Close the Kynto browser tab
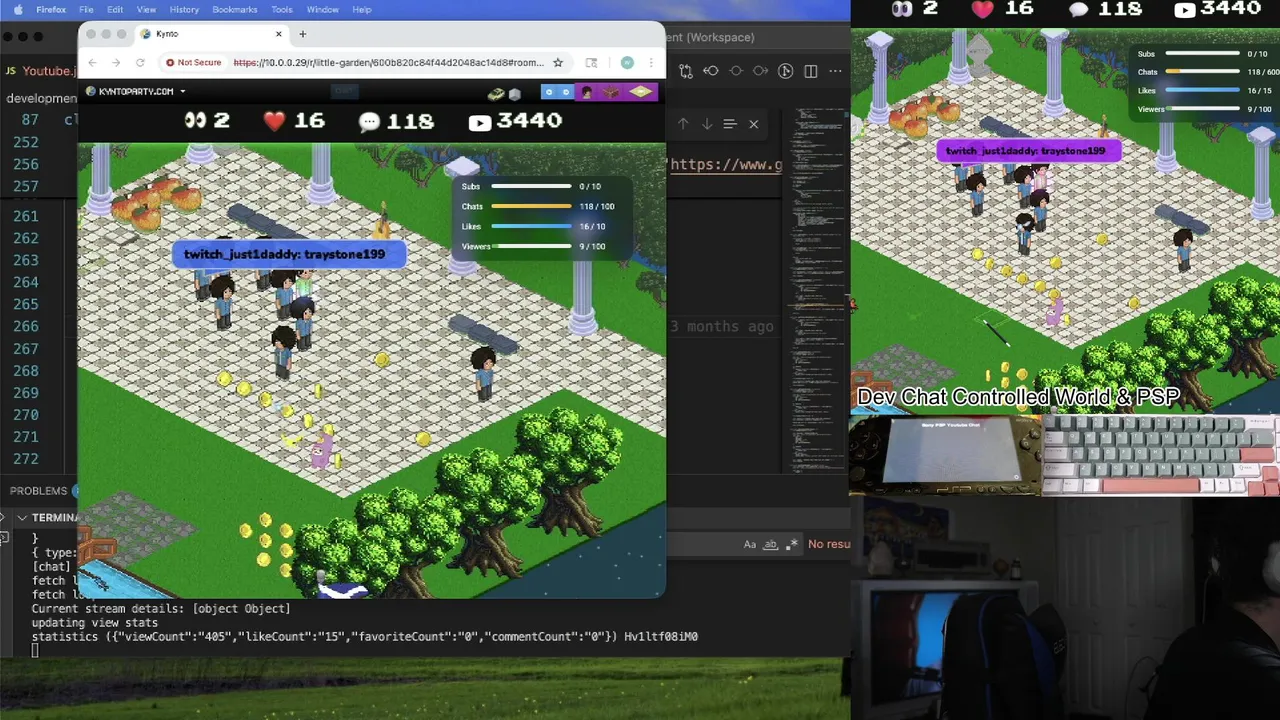The height and width of the screenshot is (720, 1280). tap(278, 34)
